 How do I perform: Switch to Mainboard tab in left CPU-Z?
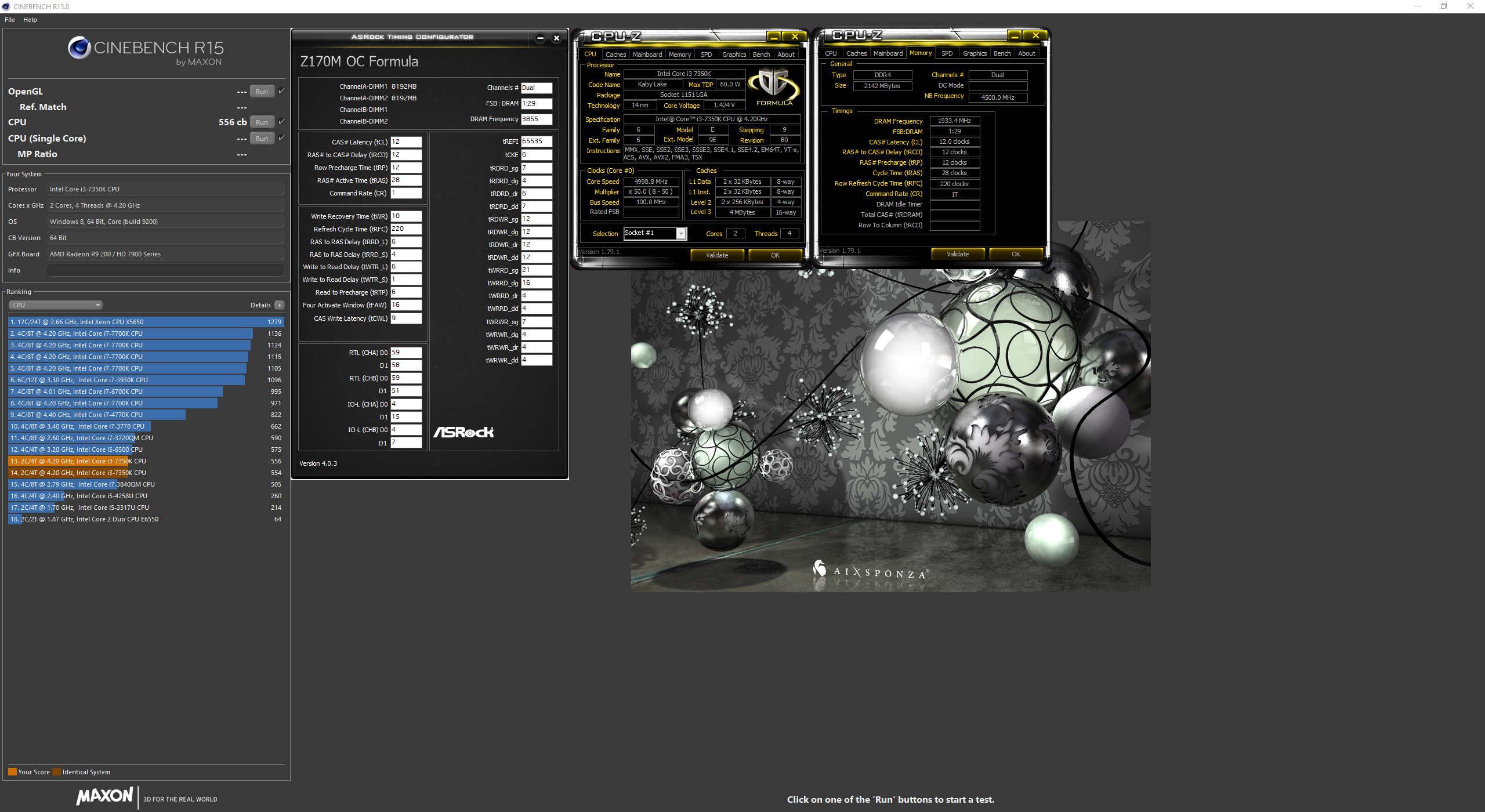(x=647, y=55)
